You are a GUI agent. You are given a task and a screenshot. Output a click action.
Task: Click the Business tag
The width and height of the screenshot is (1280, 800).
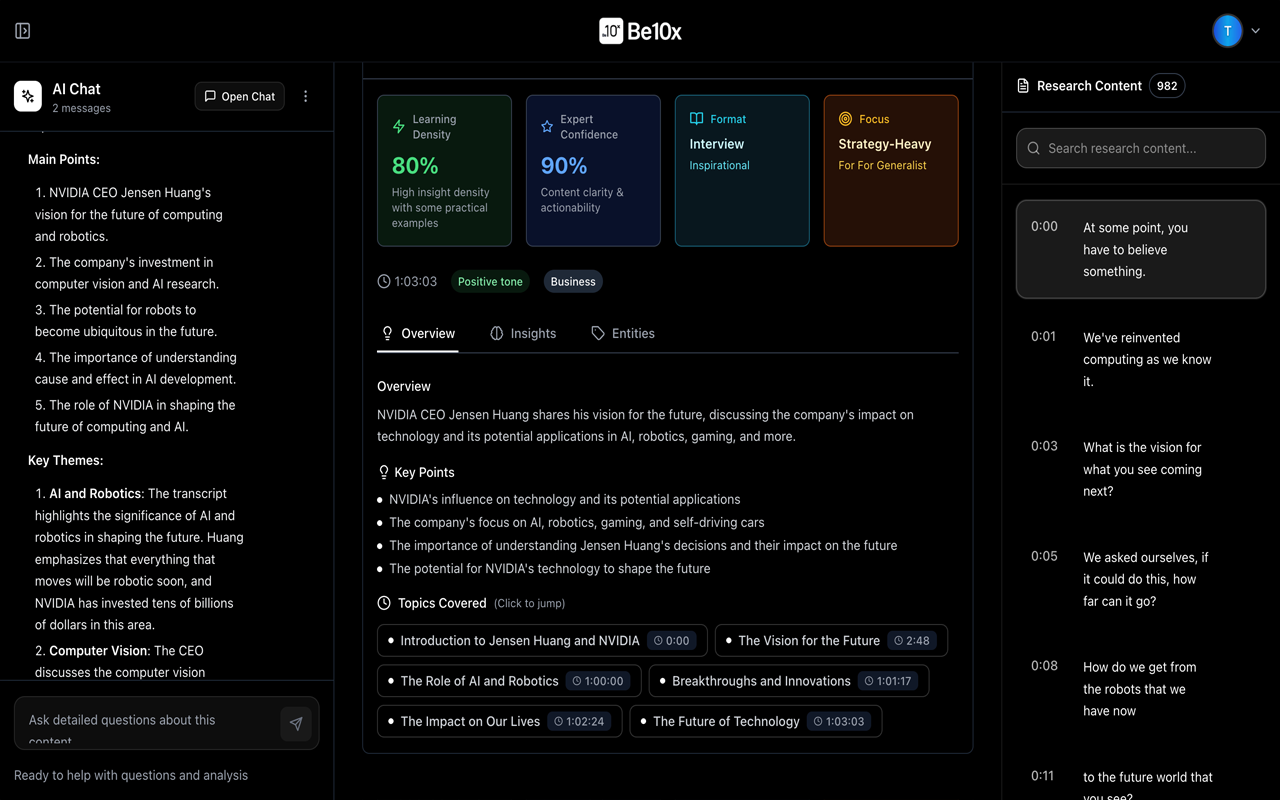click(573, 282)
